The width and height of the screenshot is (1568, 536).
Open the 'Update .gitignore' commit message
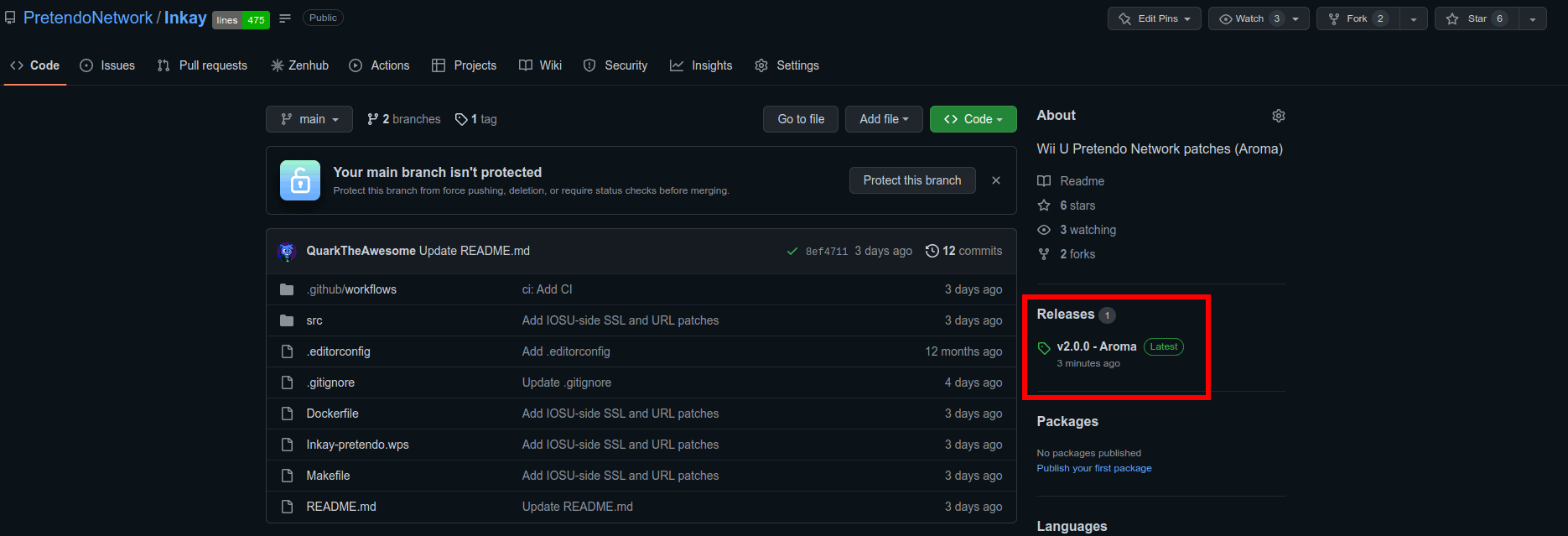click(567, 382)
